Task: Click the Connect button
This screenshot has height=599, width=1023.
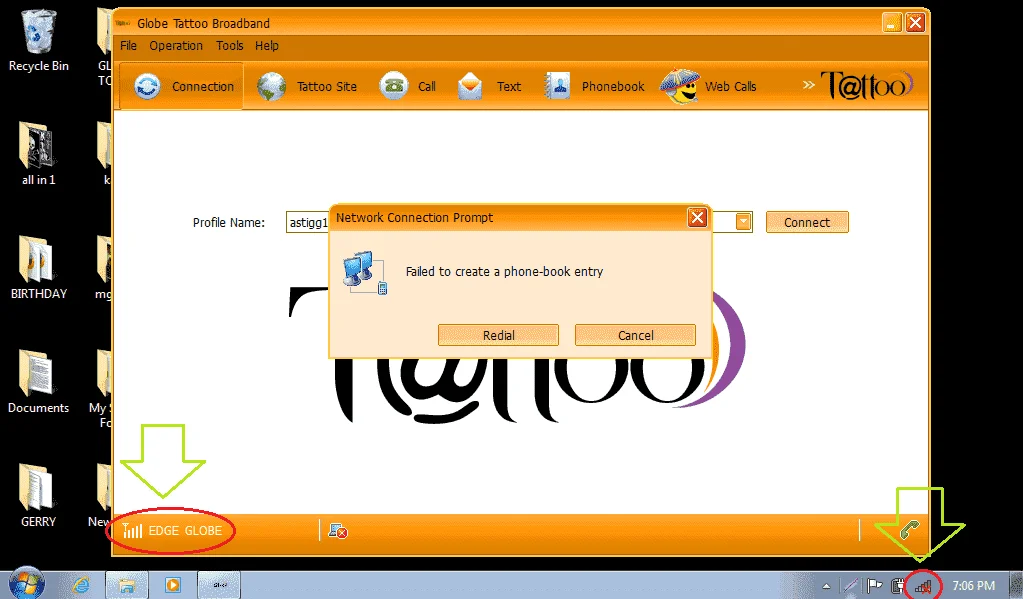Action: click(807, 223)
